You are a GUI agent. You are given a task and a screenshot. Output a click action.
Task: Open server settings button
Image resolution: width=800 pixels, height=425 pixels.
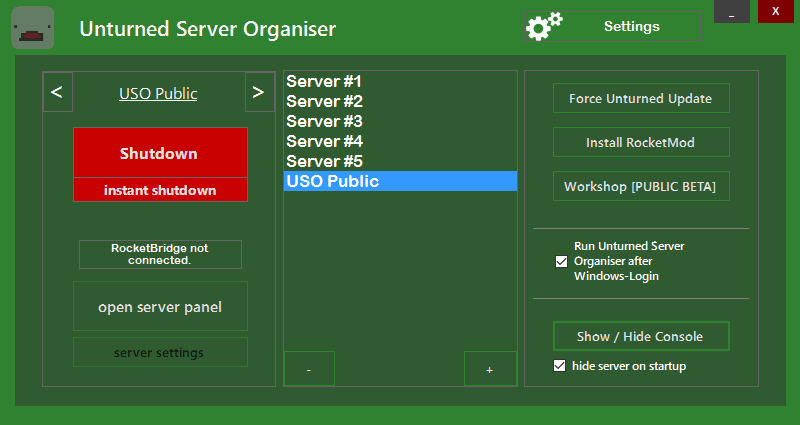[x=160, y=352]
